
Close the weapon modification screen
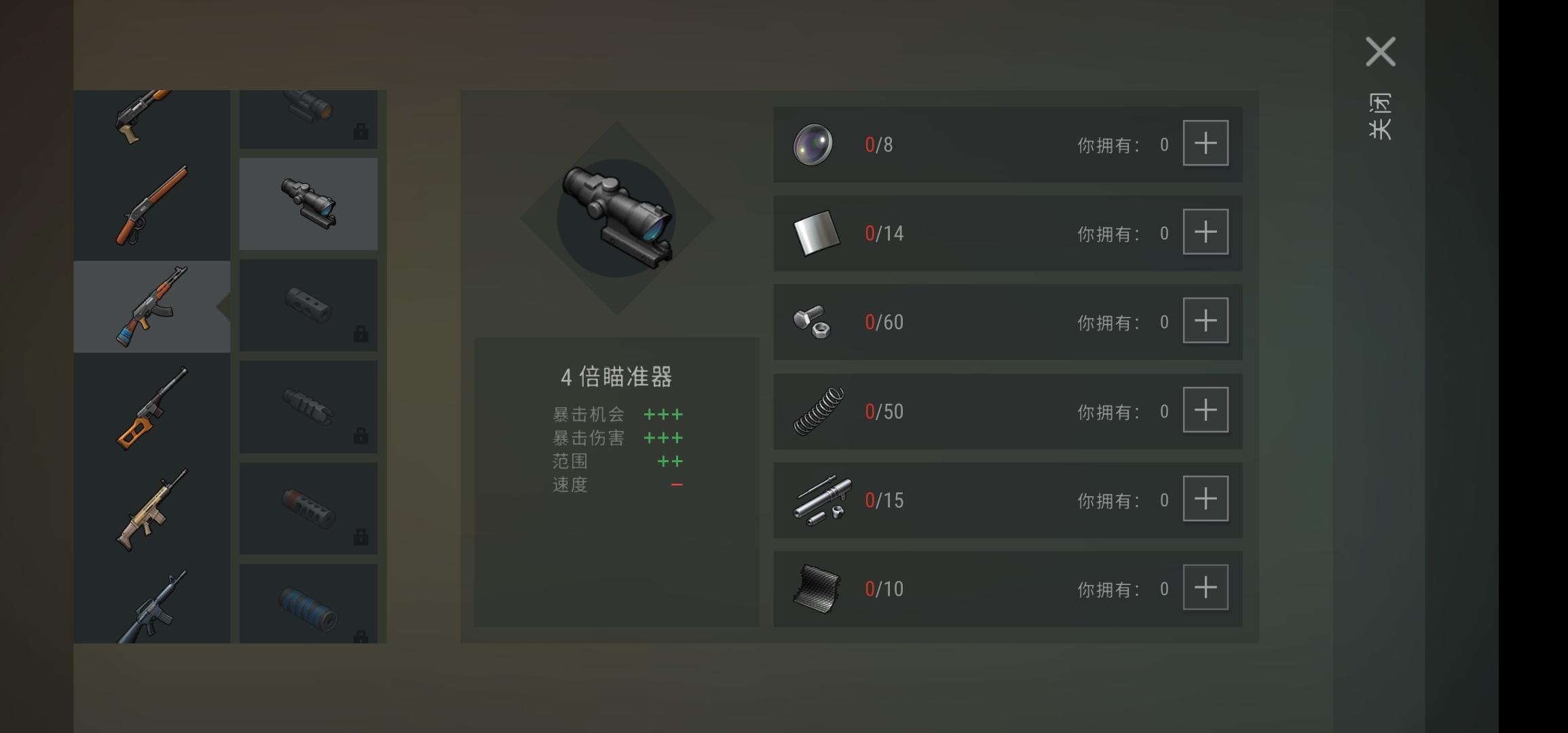pos(1381,52)
